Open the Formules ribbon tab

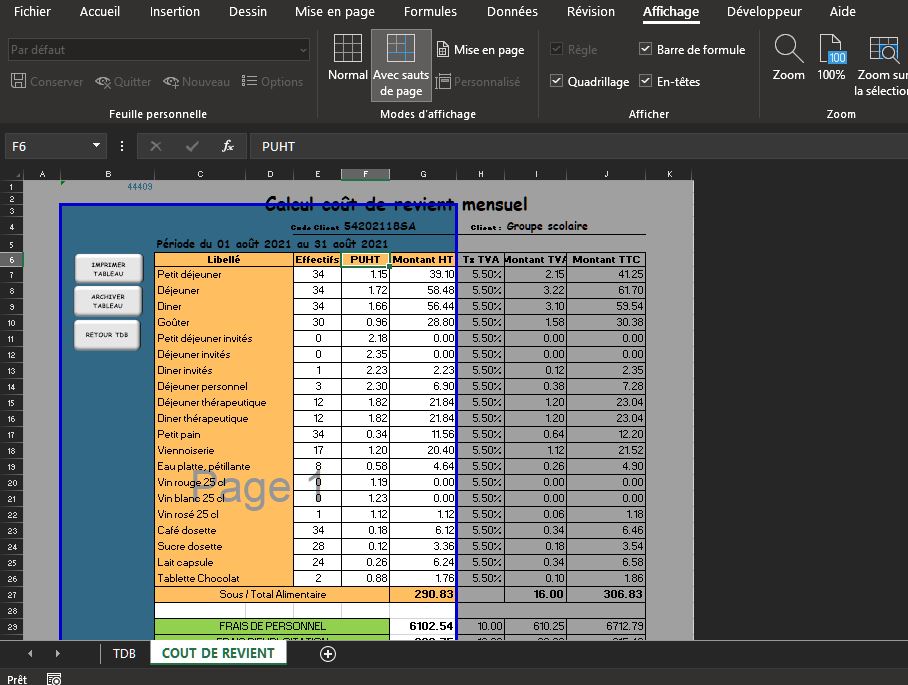[x=430, y=12]
